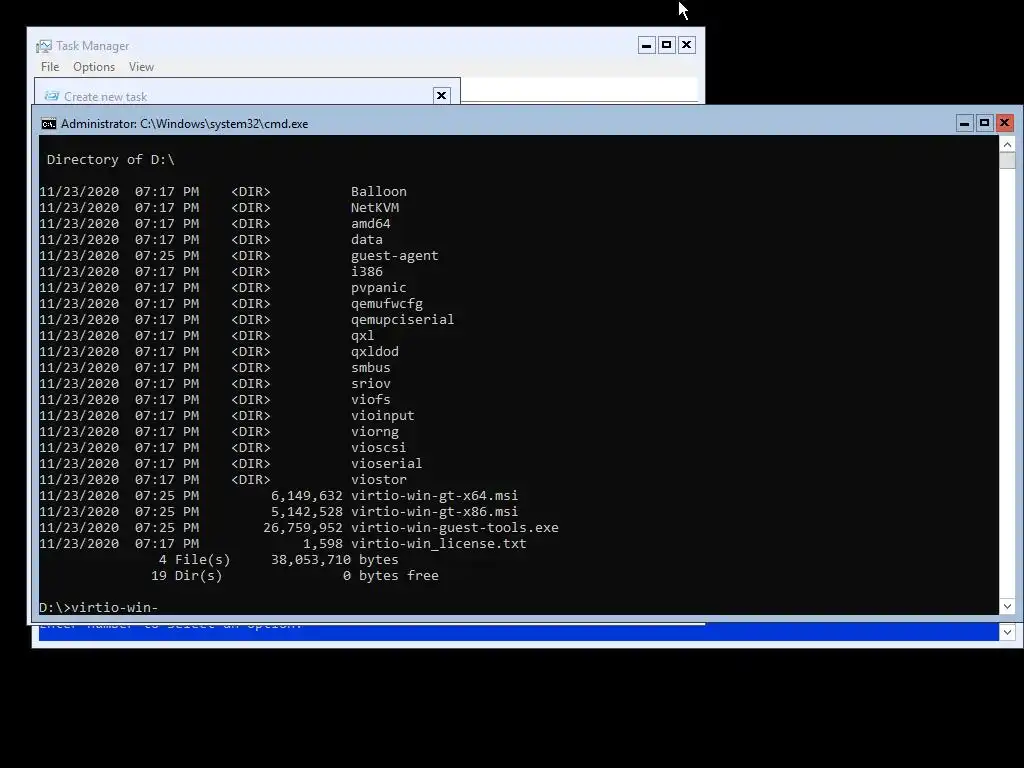
Task: Click the 'Directory of D:\' header text
Action: [110, 159]
